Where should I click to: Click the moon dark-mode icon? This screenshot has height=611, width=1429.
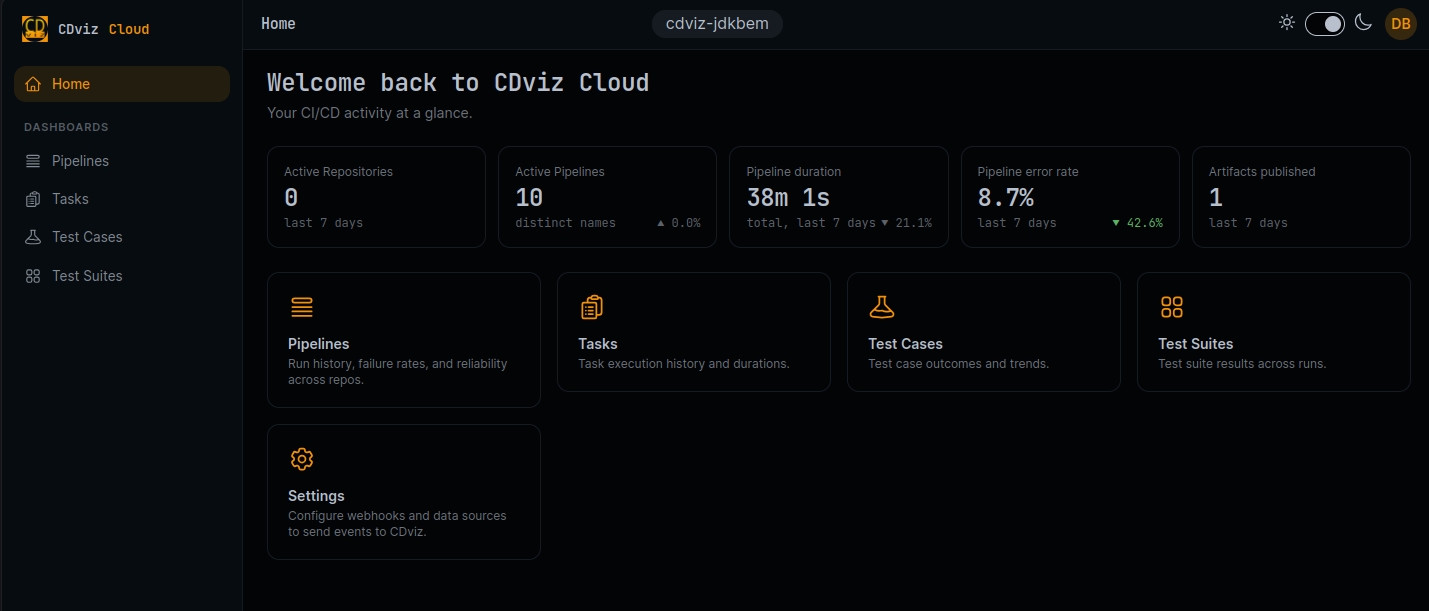coord(1363,23)
